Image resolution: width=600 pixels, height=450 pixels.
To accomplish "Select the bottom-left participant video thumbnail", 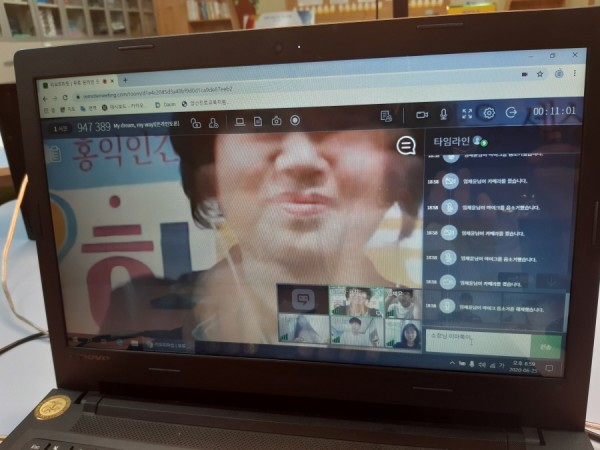I will tap(304, 328).
